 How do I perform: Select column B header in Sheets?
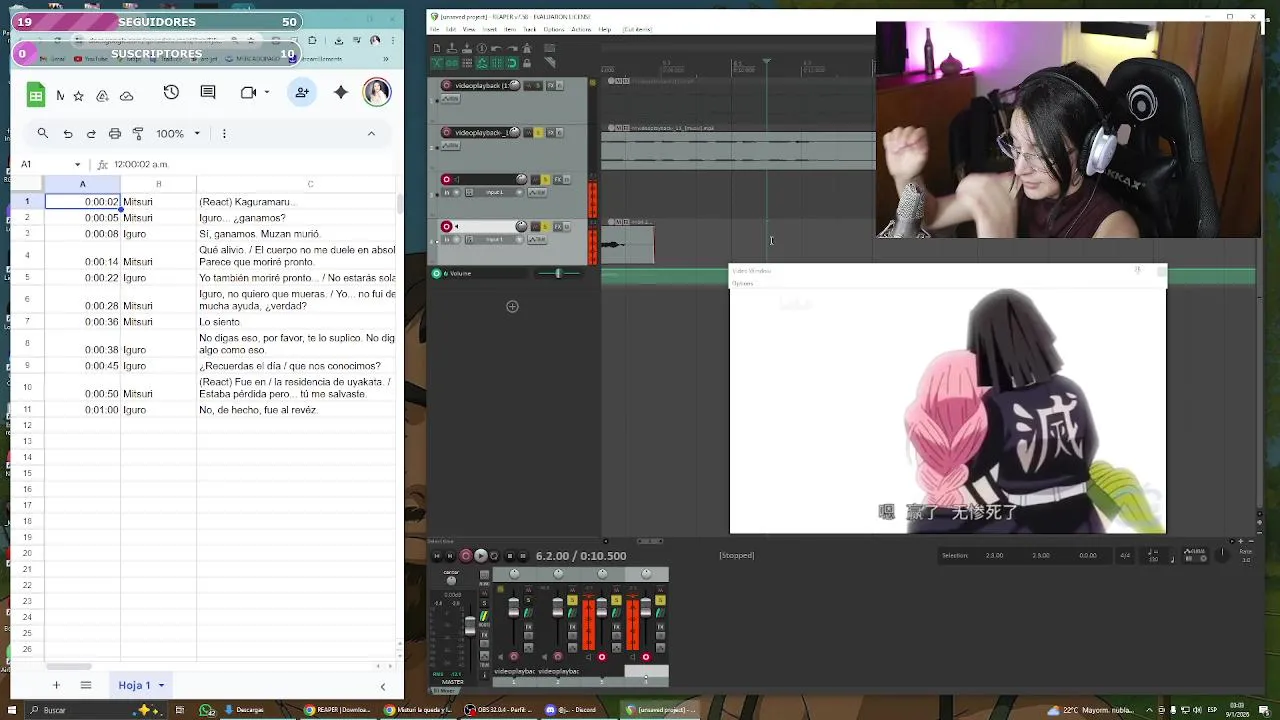158,184
